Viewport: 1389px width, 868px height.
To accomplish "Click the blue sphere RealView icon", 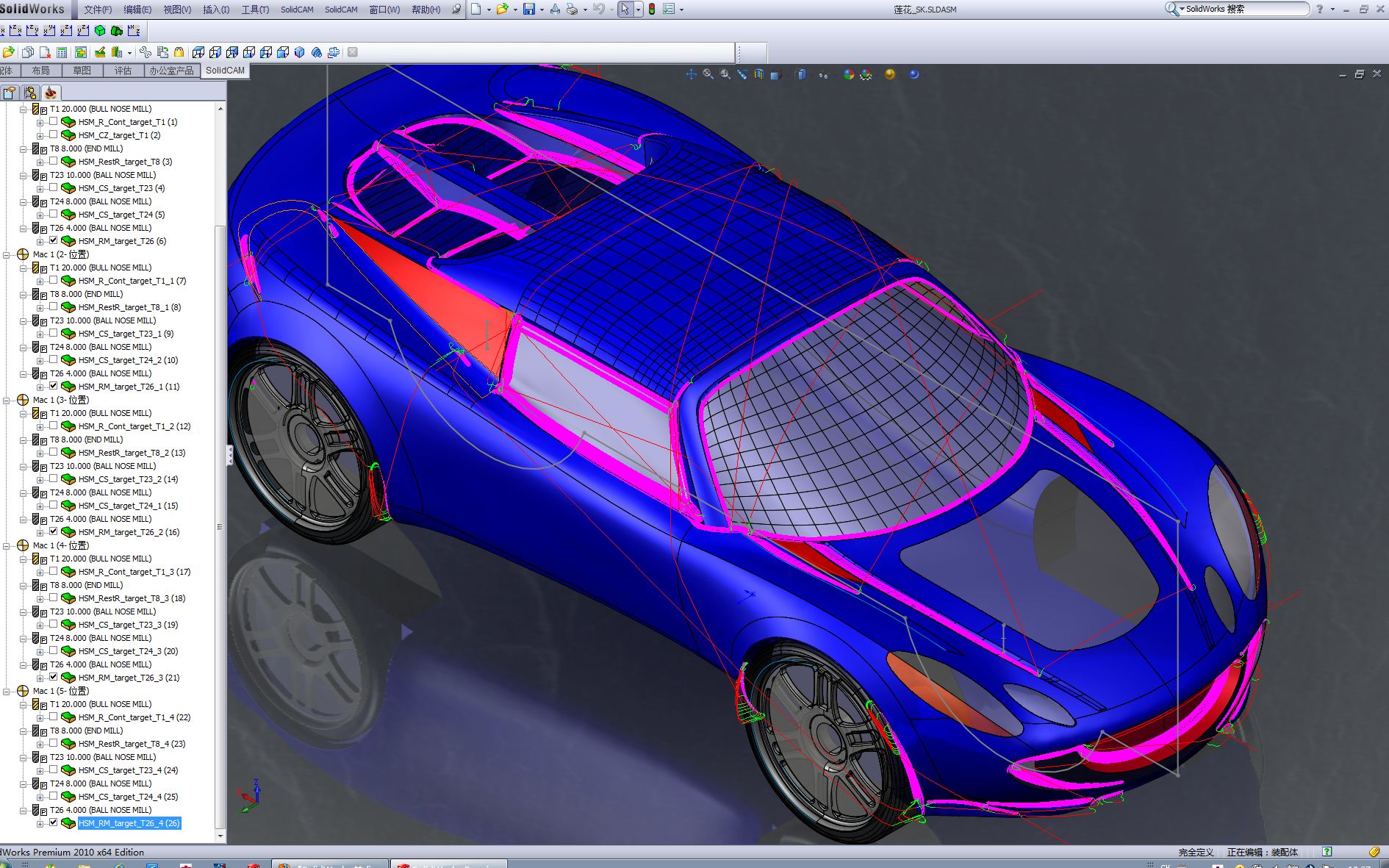I will 914,74.
